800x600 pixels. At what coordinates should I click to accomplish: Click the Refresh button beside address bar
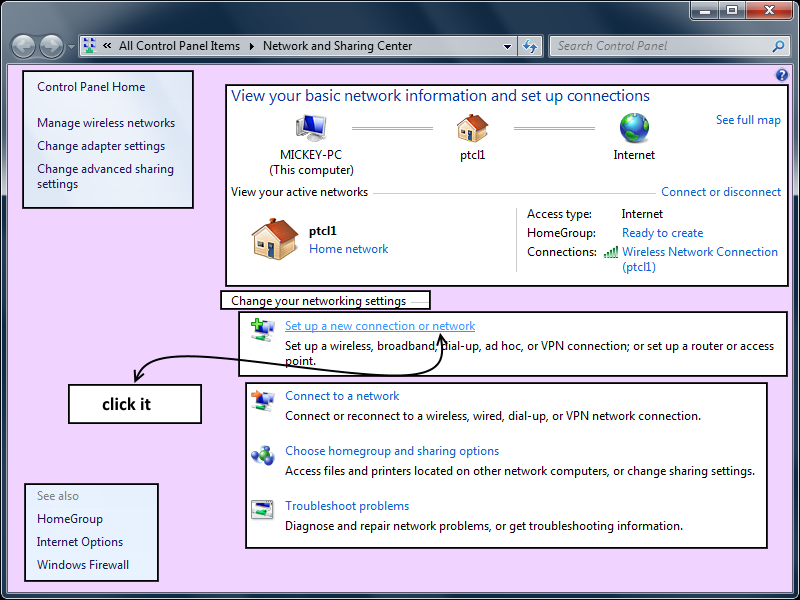coord(530,46)
